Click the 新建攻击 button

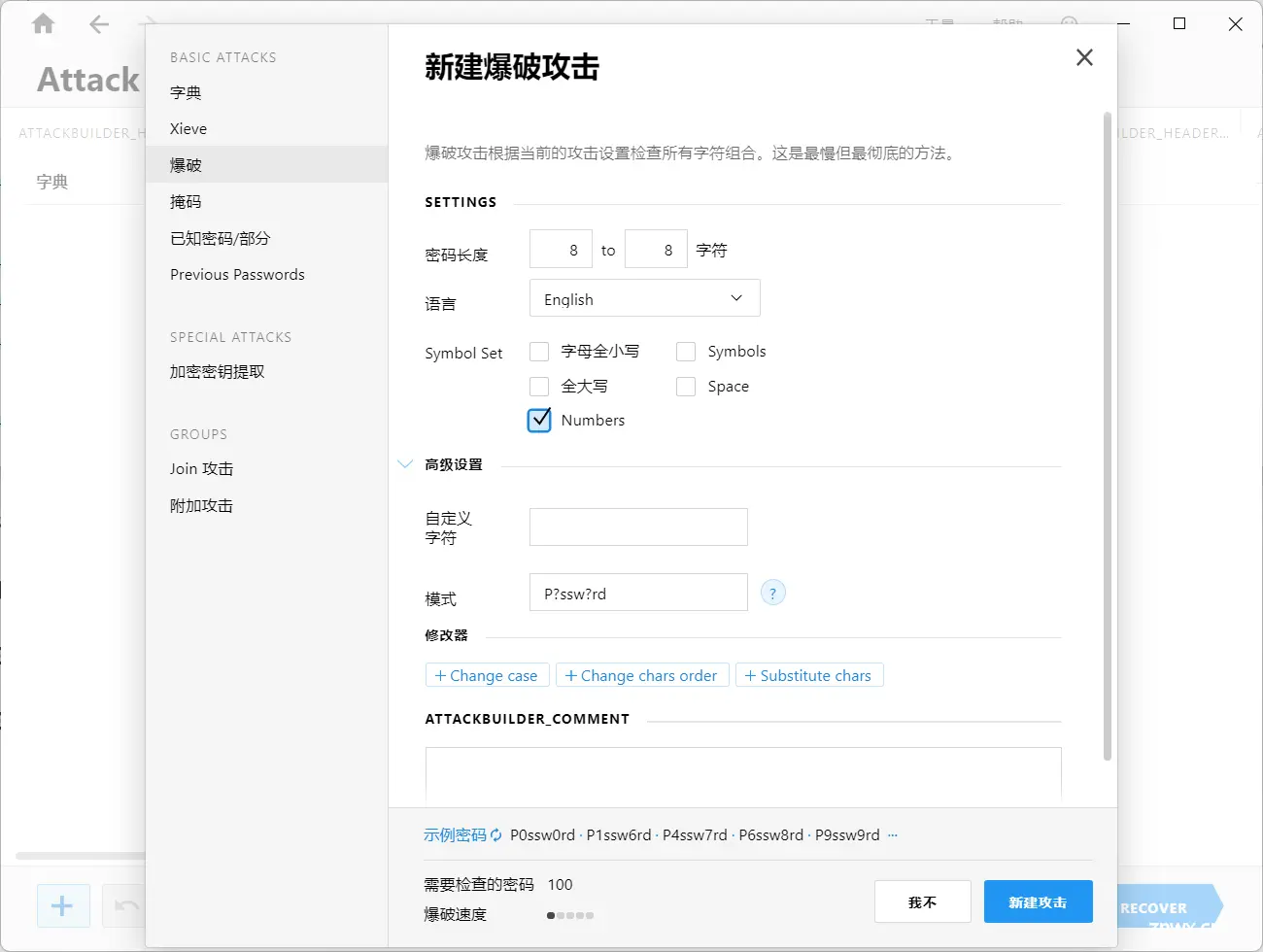[1038, 901]
